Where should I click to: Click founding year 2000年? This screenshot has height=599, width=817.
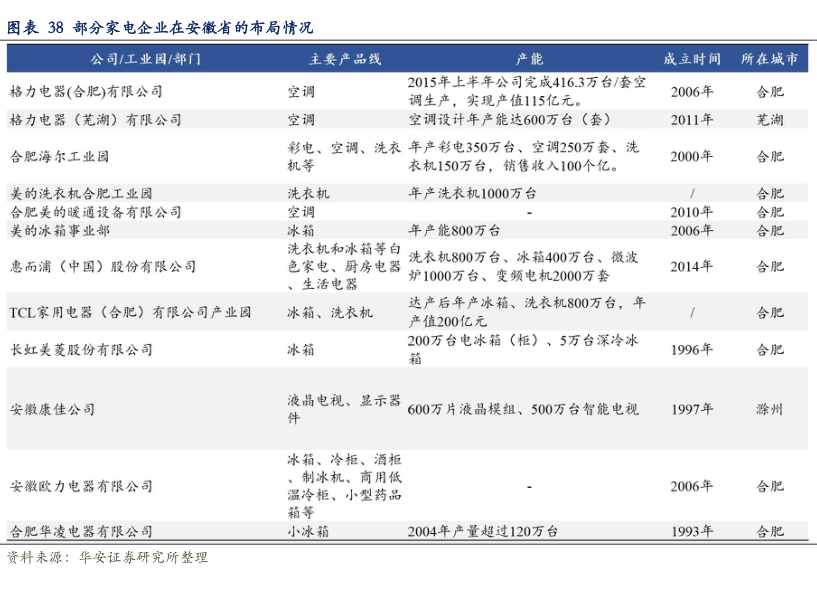click(x=692, y=156)
